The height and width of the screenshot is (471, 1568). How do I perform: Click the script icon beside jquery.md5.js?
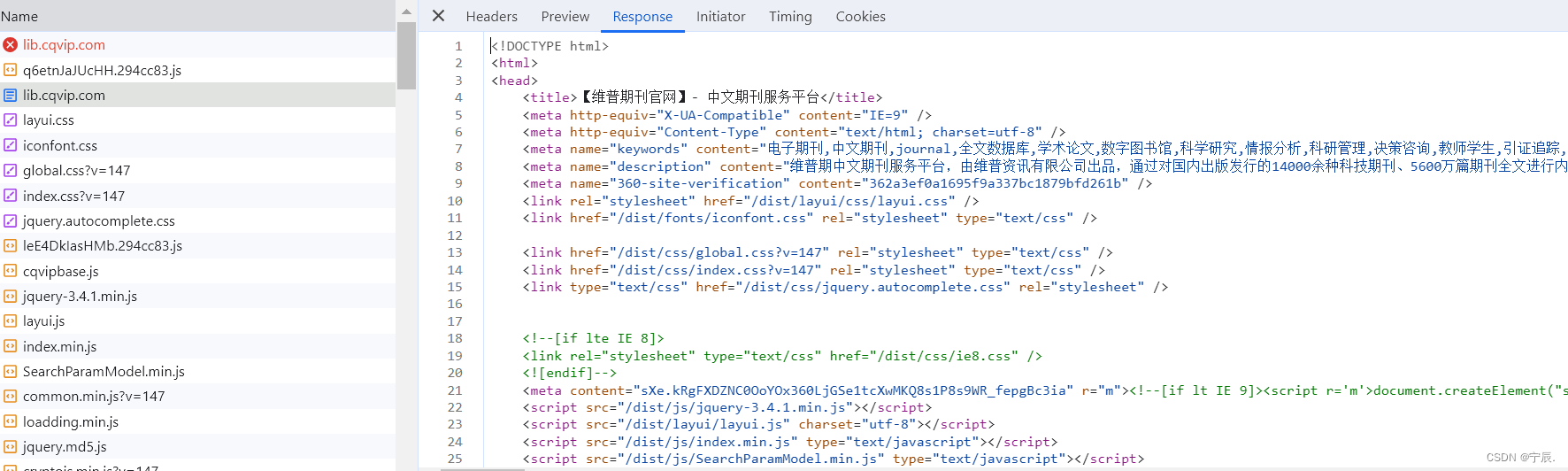point(11,446)
